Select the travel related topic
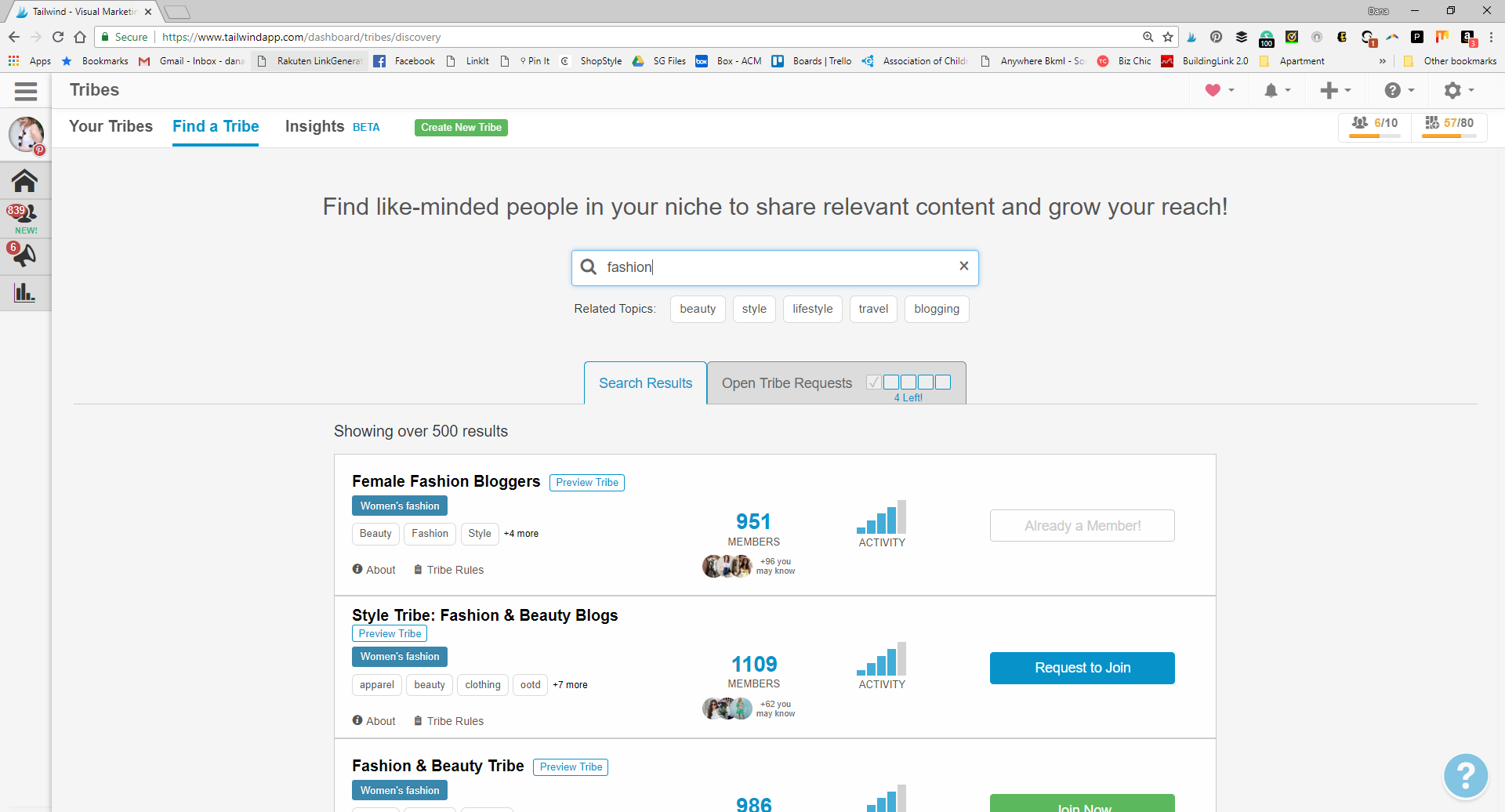1505x812 pixels. [873, 309]
